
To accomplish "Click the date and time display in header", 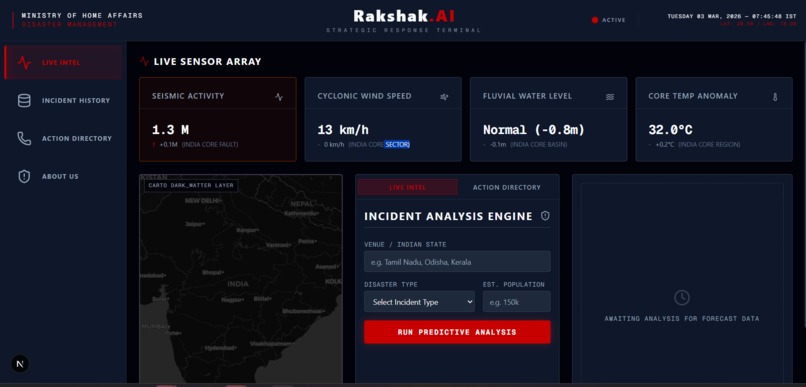I will (x=732, y=16).
